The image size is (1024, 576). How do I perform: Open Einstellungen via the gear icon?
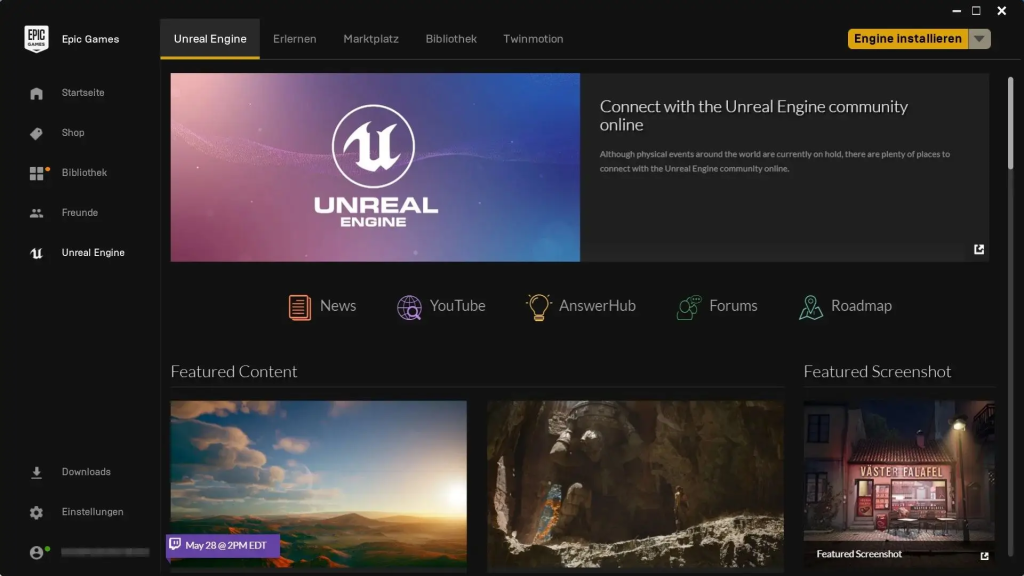[x=37, y=513]
